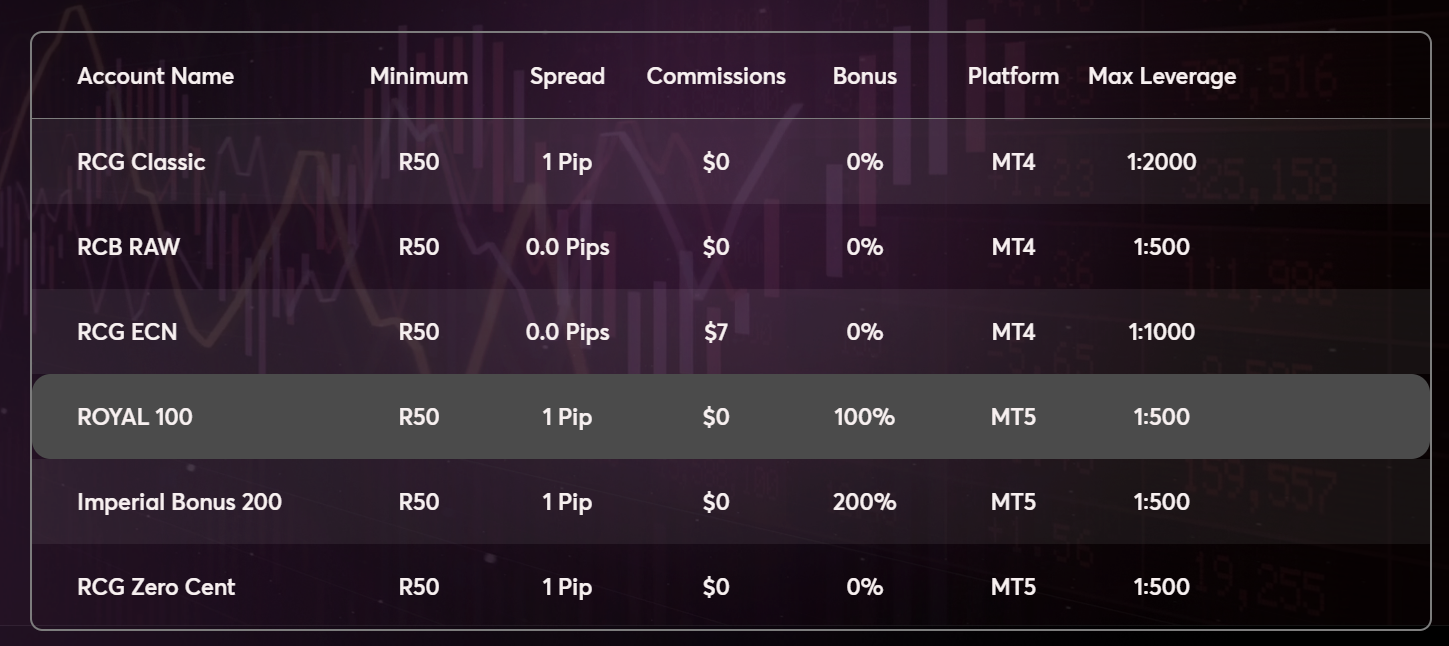The width and height of the screenshot is (1449, 646).
Task: Click the RCB RAW account name
Action: (129, 247)
